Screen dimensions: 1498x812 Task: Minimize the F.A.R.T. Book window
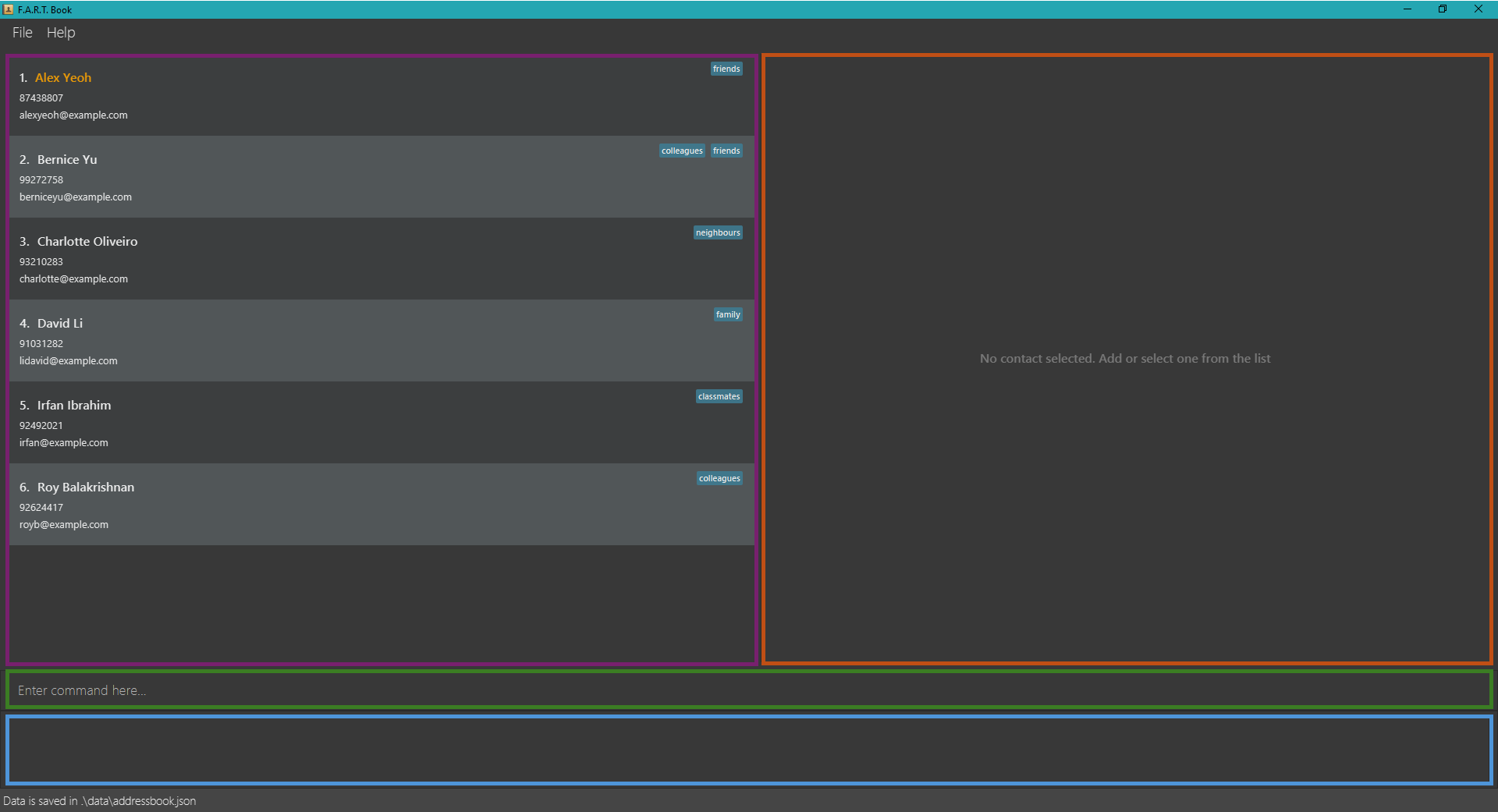(1407, 9)
